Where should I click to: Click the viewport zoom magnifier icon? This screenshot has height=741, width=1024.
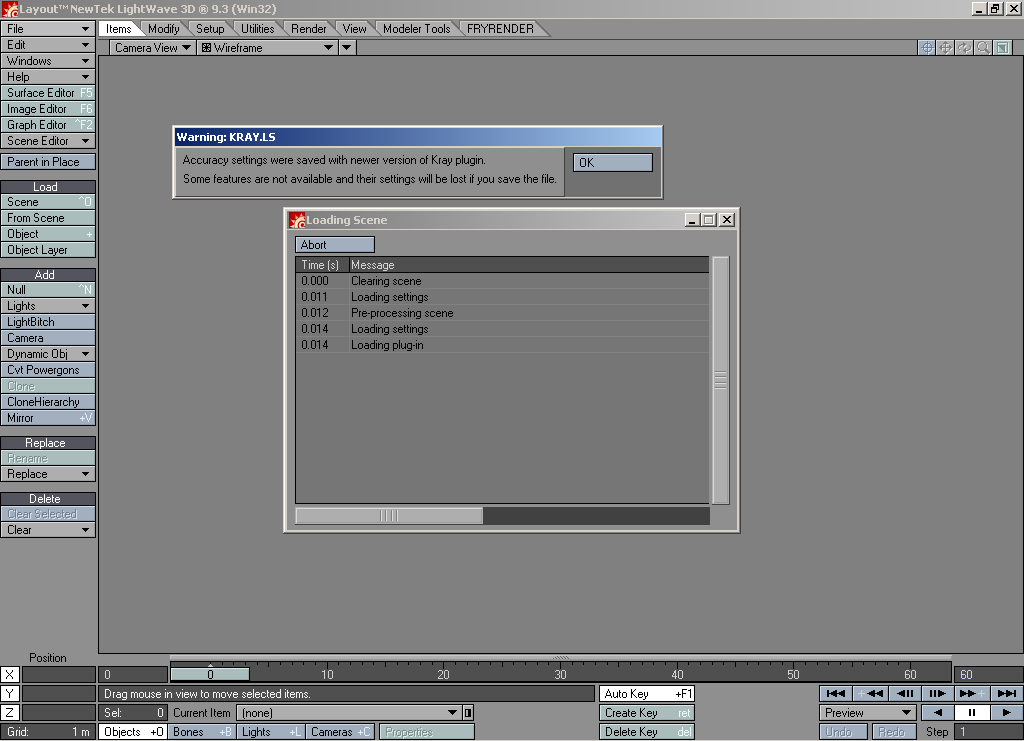(x=983, y=48)
